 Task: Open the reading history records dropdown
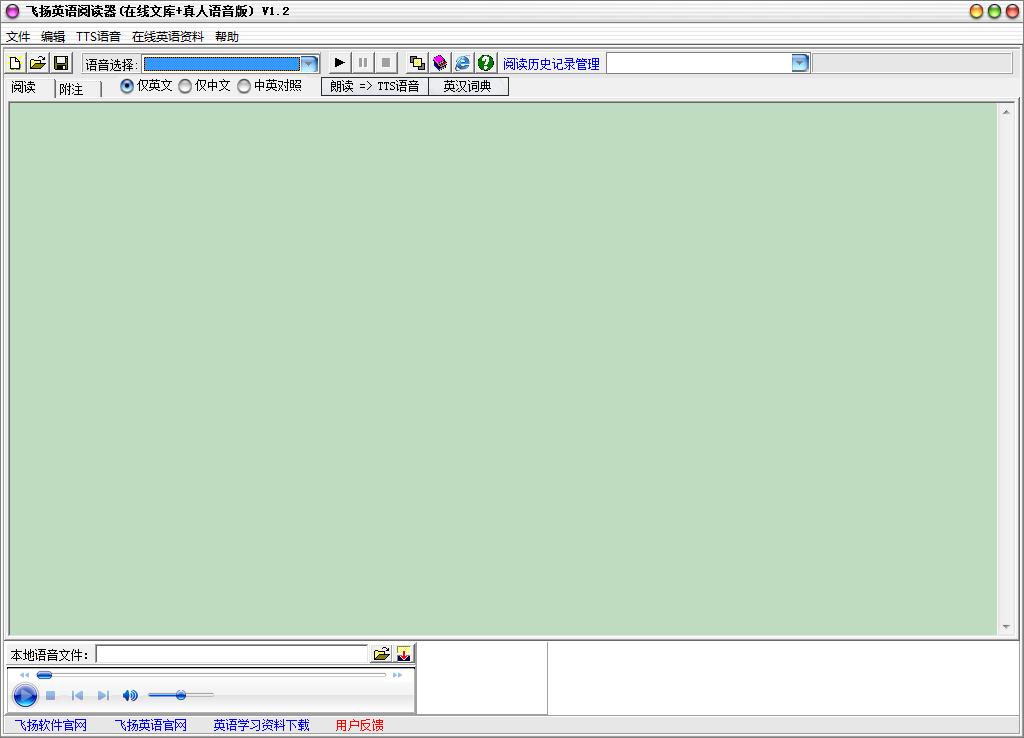(800, 63)
